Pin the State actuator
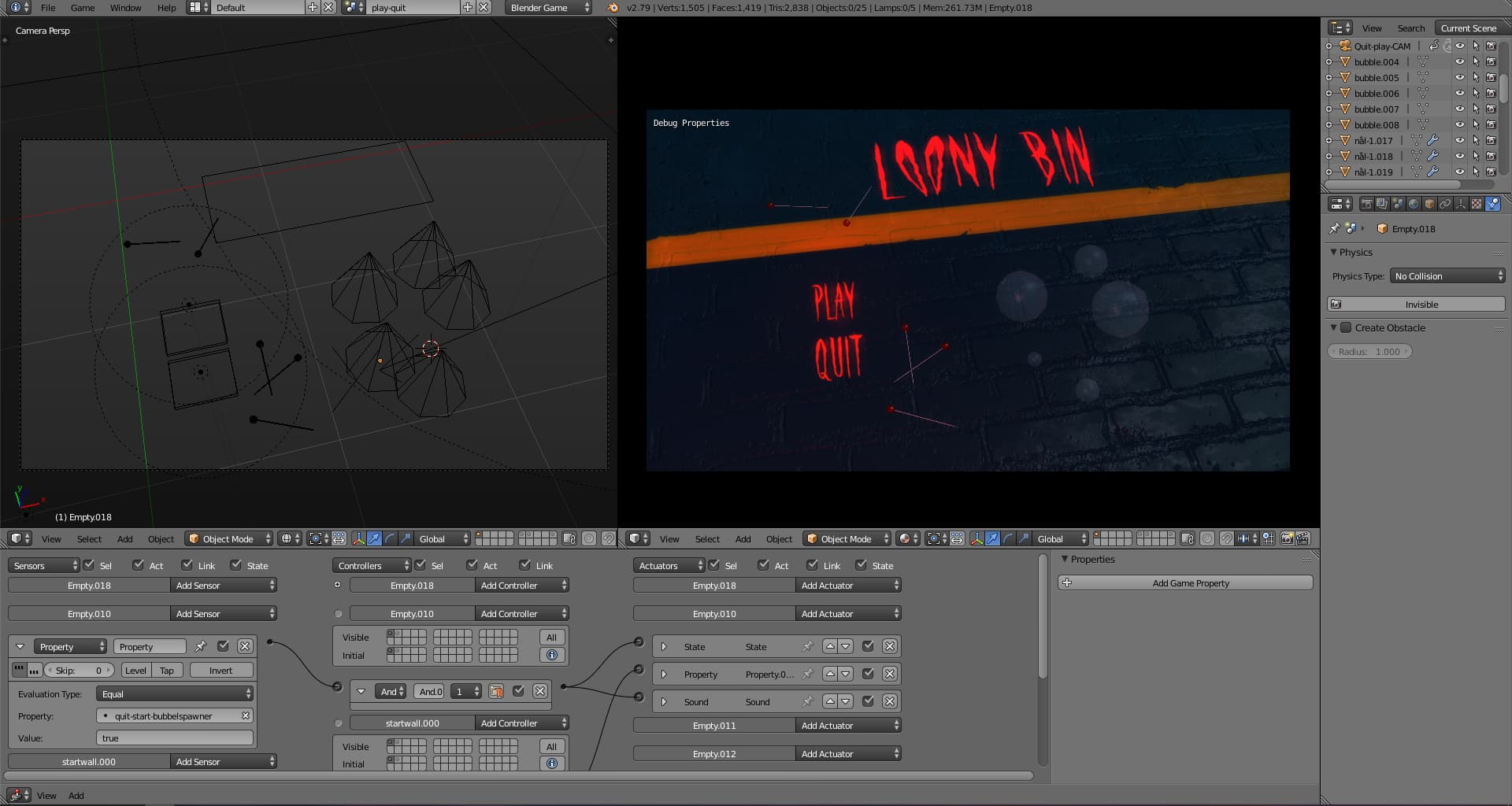The image size is (1512, 806). pyautogui.click(x=807, y=646)
